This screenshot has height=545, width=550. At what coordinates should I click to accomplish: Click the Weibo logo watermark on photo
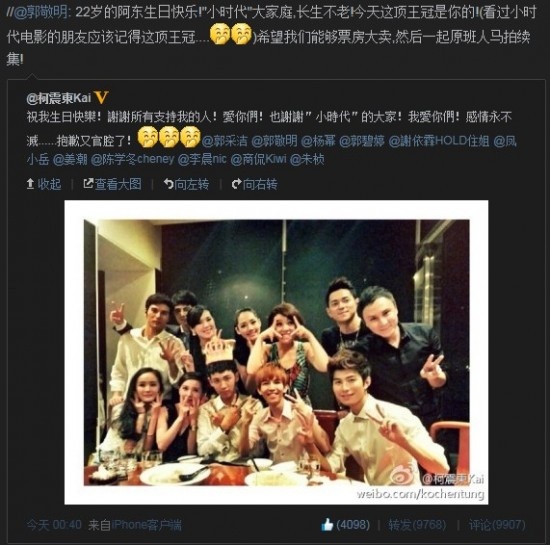[x=405, y=477]
